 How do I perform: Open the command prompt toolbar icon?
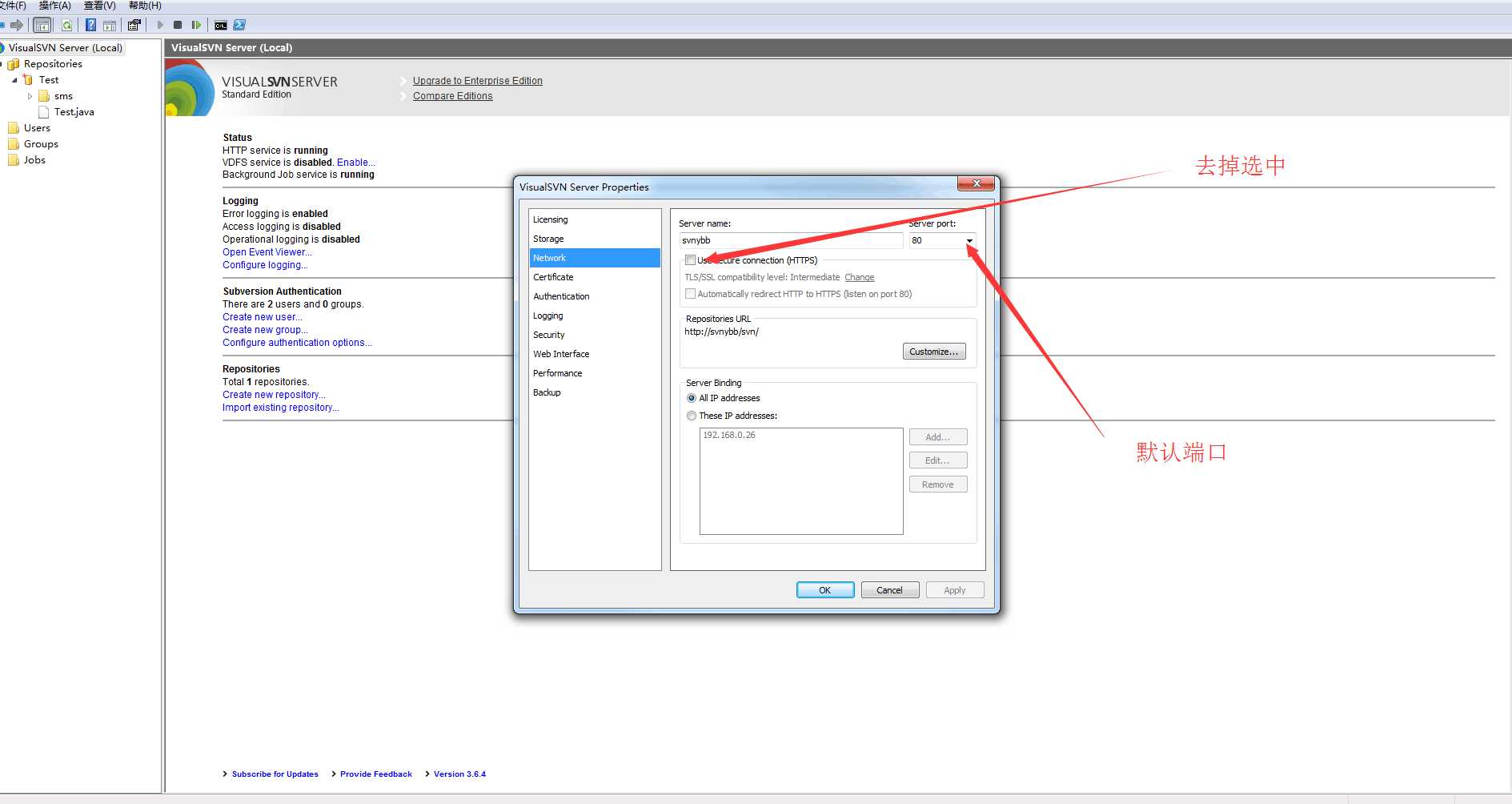point(221,25)
